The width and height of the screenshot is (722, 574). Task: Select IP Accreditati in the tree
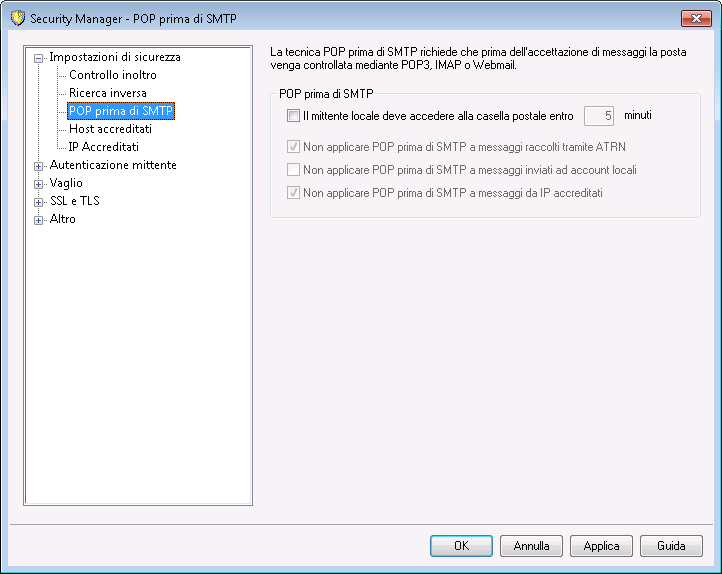[104, 146]
